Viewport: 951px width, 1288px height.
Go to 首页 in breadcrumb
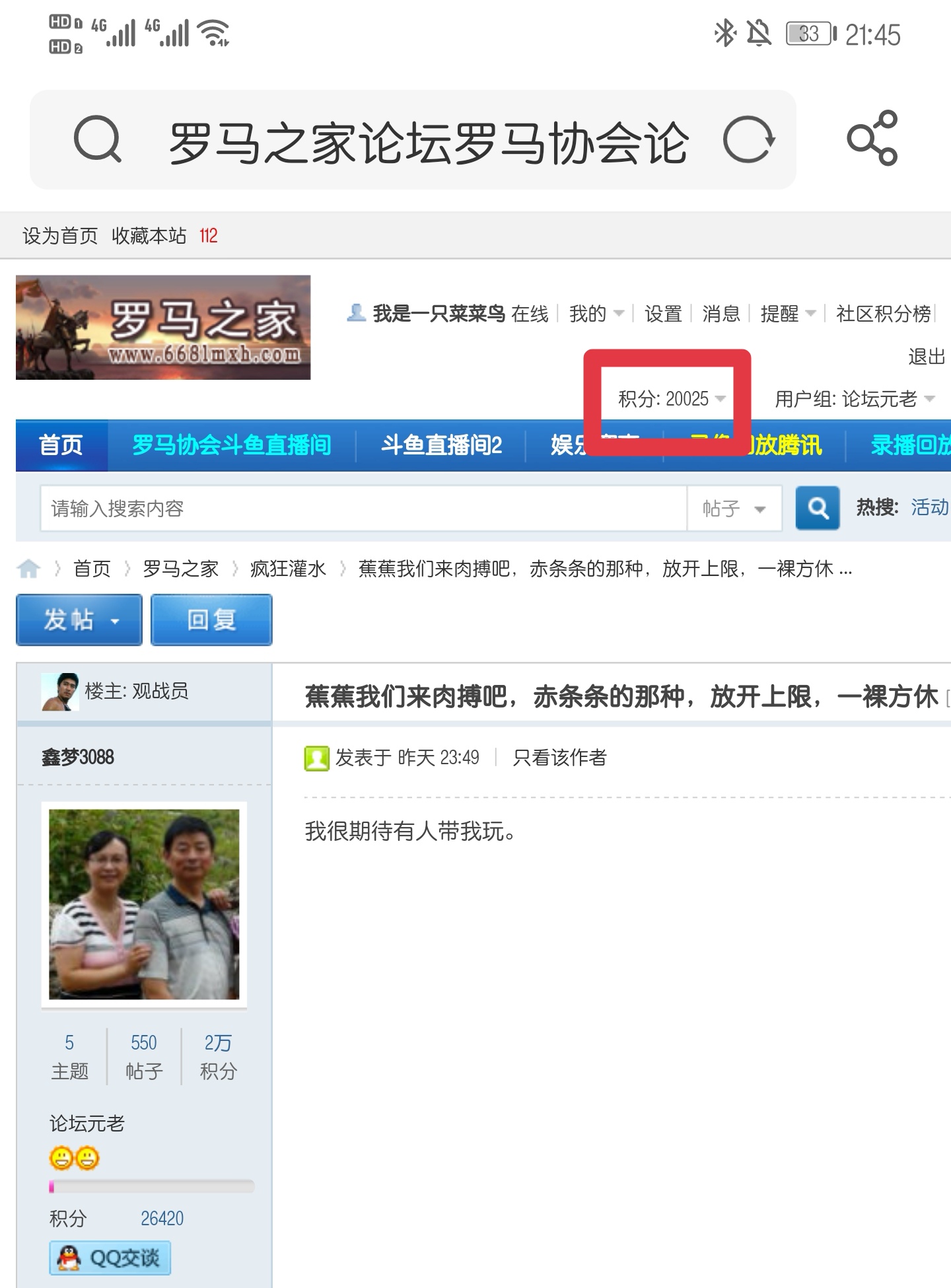(92, 569)
